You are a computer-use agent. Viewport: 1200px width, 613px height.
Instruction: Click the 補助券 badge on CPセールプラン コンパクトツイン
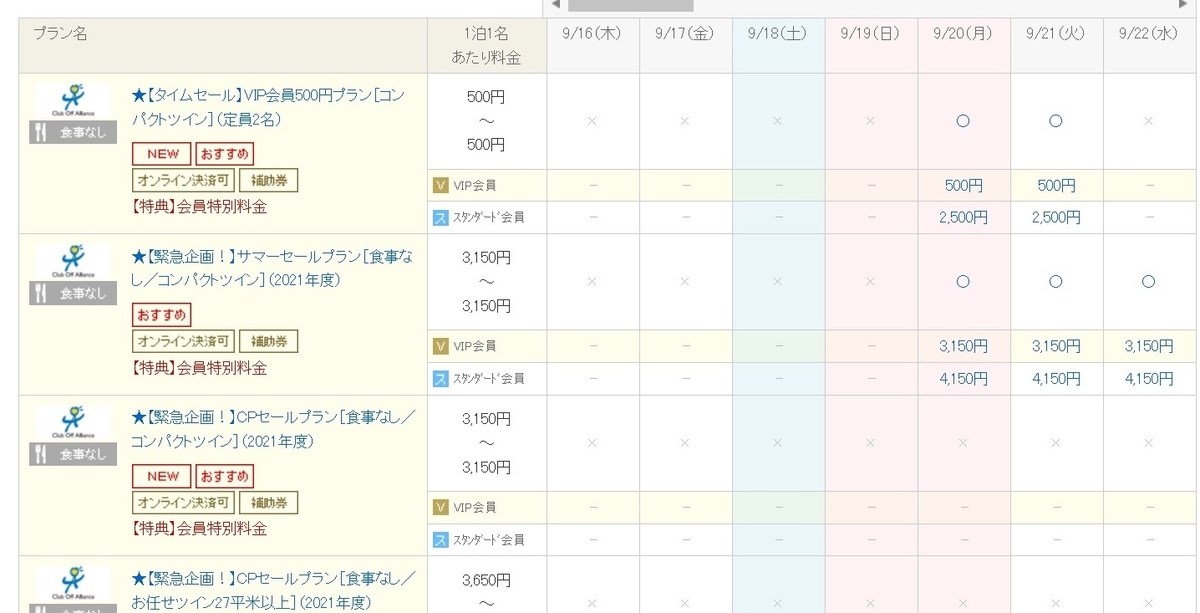pos(269,503)
